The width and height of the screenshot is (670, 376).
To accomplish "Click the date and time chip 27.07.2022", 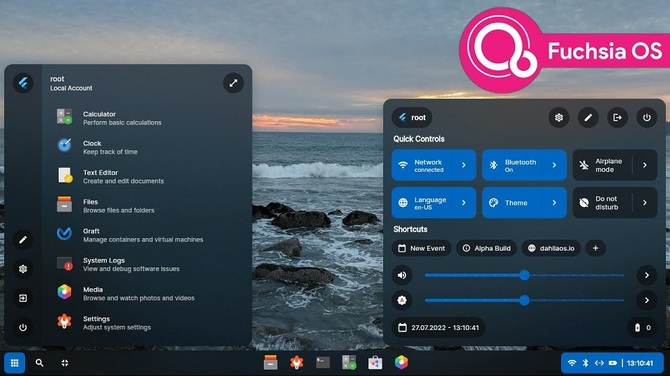I will pyautogui.click(x=438, y=328).
